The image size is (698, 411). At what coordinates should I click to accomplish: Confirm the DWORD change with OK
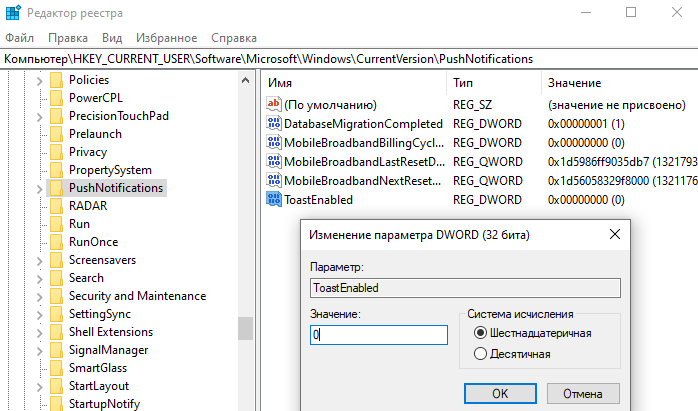pyautogui.click(x=500, y=394)
